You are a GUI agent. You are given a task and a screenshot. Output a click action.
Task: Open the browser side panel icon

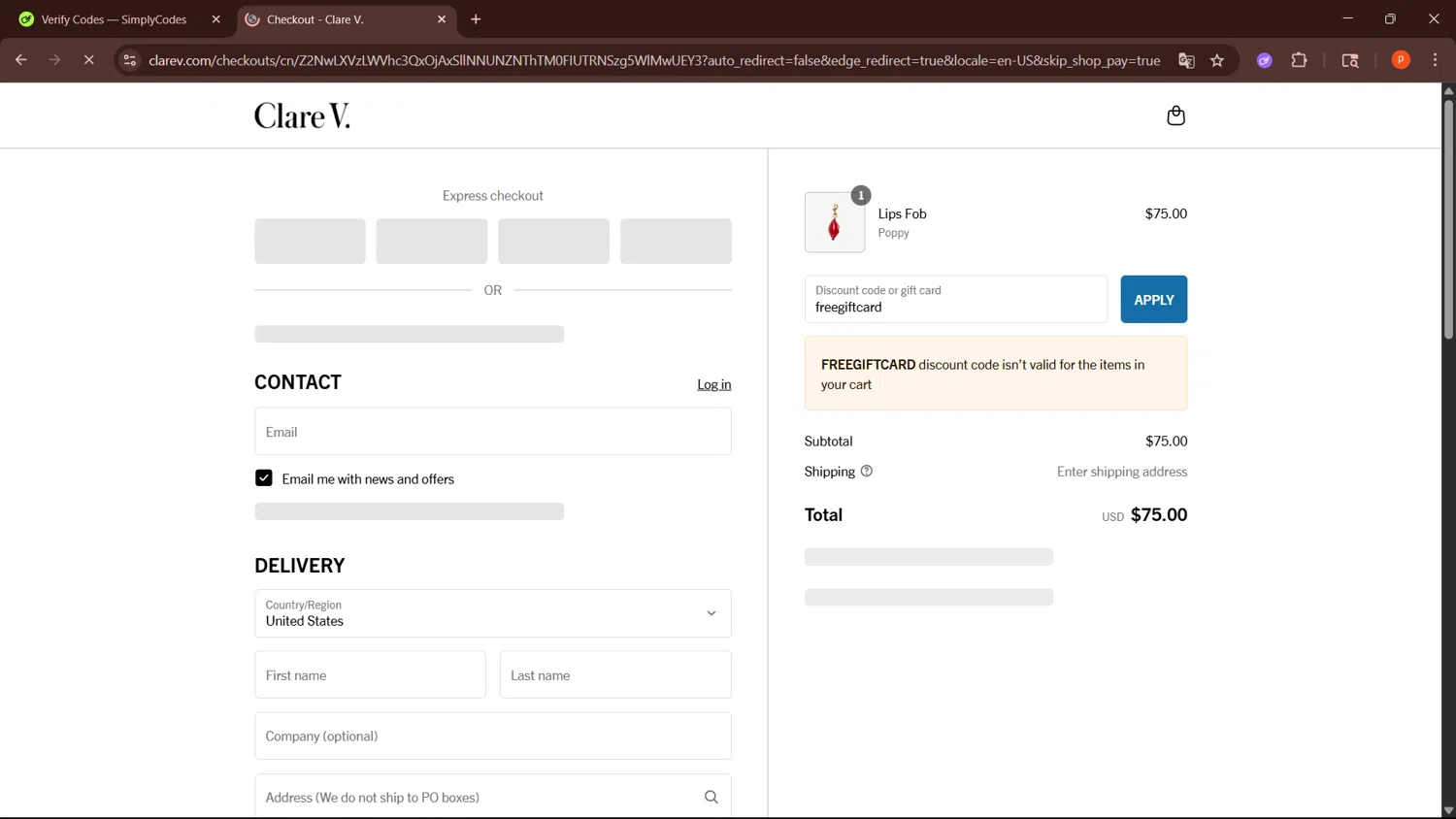point(1350,60)
